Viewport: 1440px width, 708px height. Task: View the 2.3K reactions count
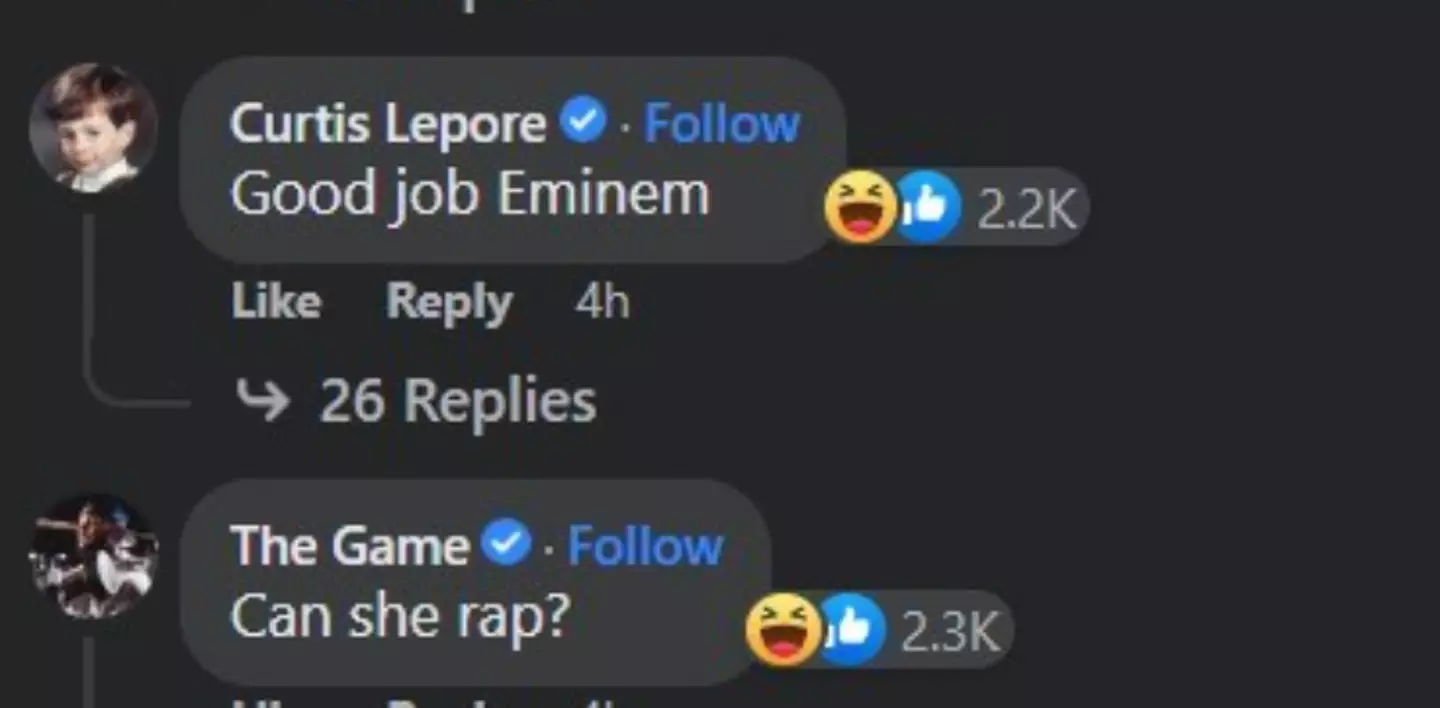click(x=950, y=631)
